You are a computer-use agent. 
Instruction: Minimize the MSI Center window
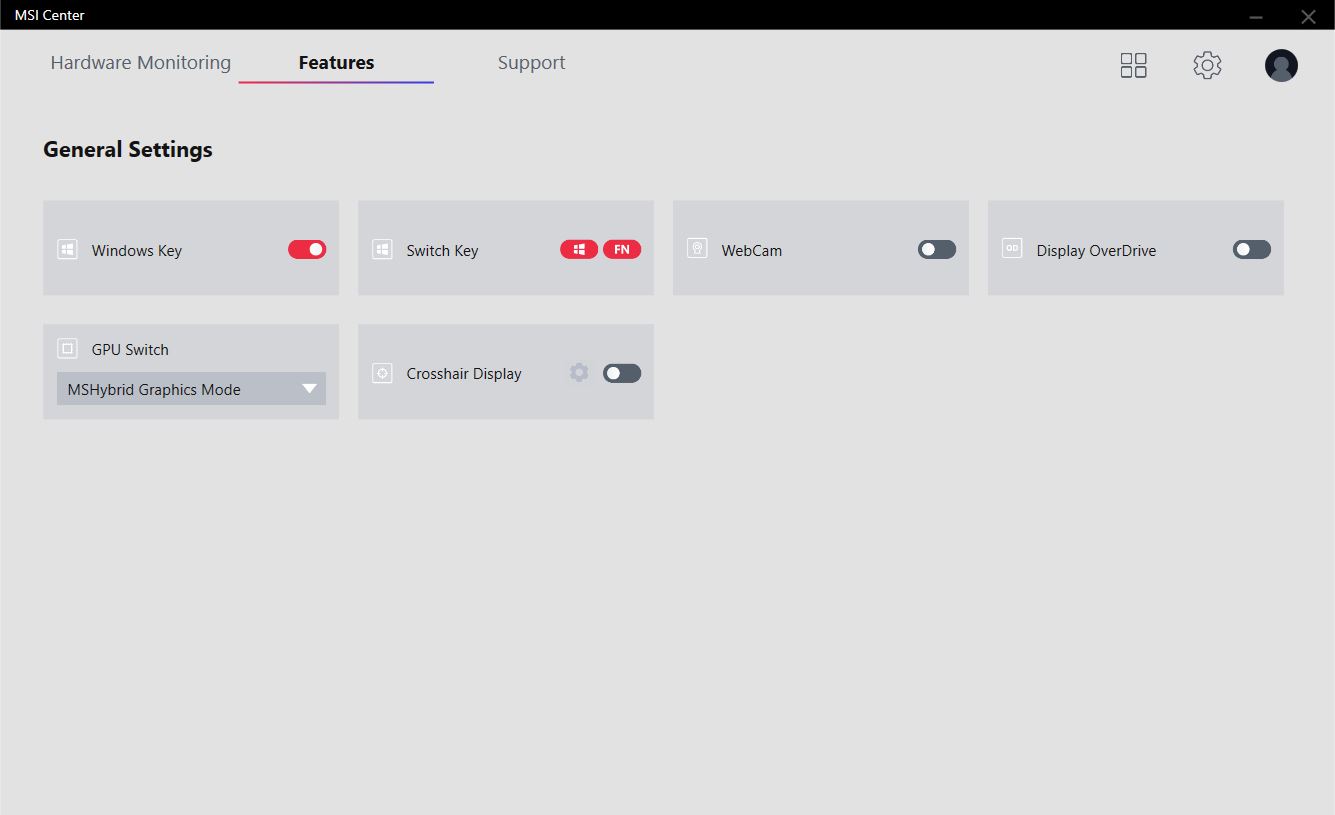pos(1256,16)
